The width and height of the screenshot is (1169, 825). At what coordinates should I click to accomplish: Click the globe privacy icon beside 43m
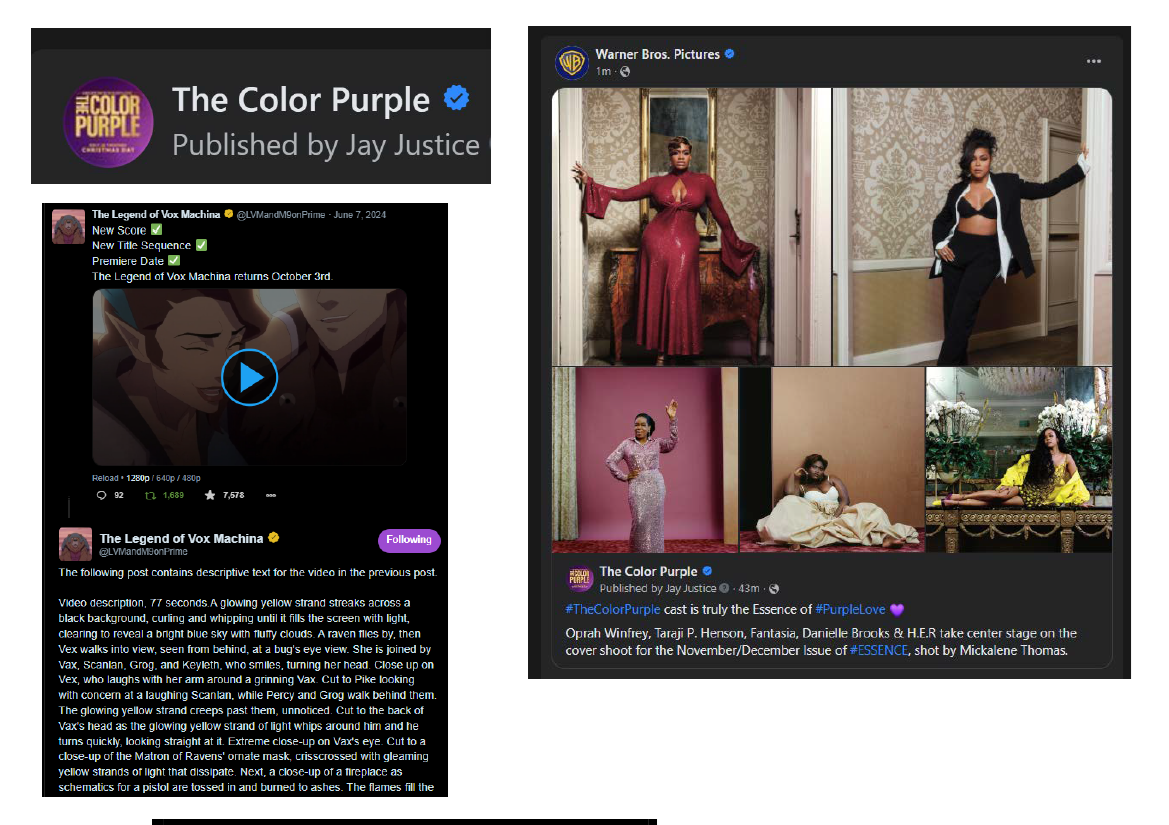tap(774, 589)
